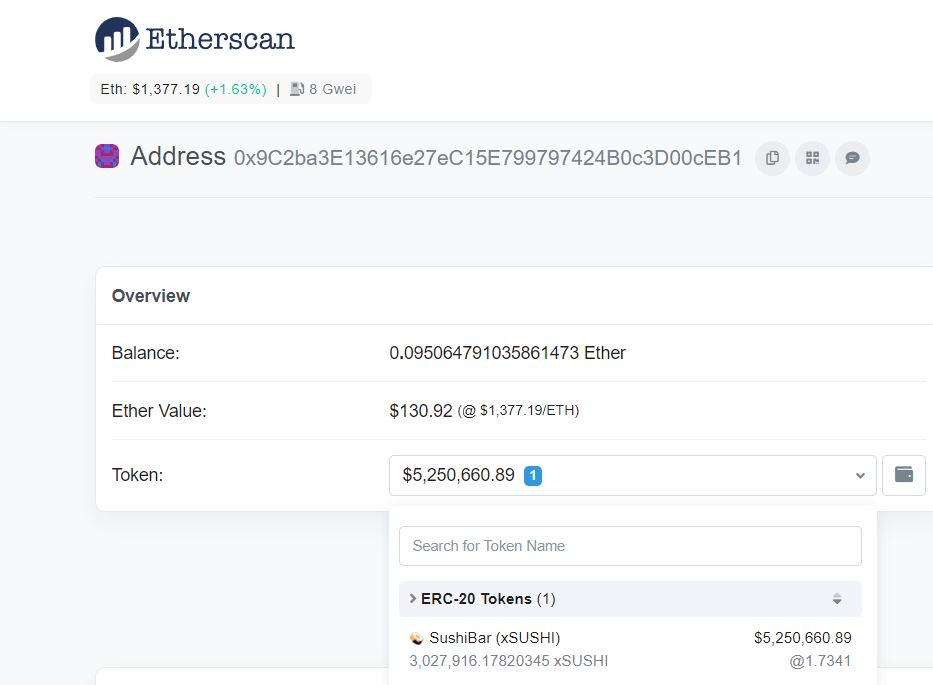Click the full address hash text
The height and width of the screenshot is (685, 933).
(x=488, y=158)
